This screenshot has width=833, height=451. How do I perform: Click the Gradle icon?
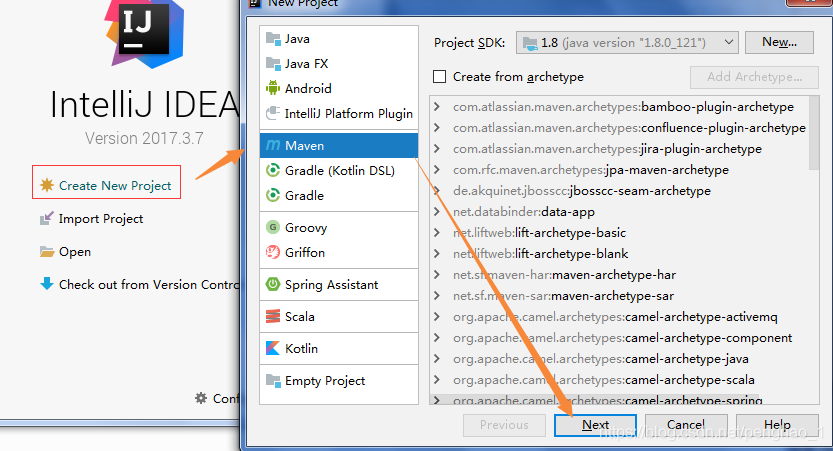(x=273, y=195)
